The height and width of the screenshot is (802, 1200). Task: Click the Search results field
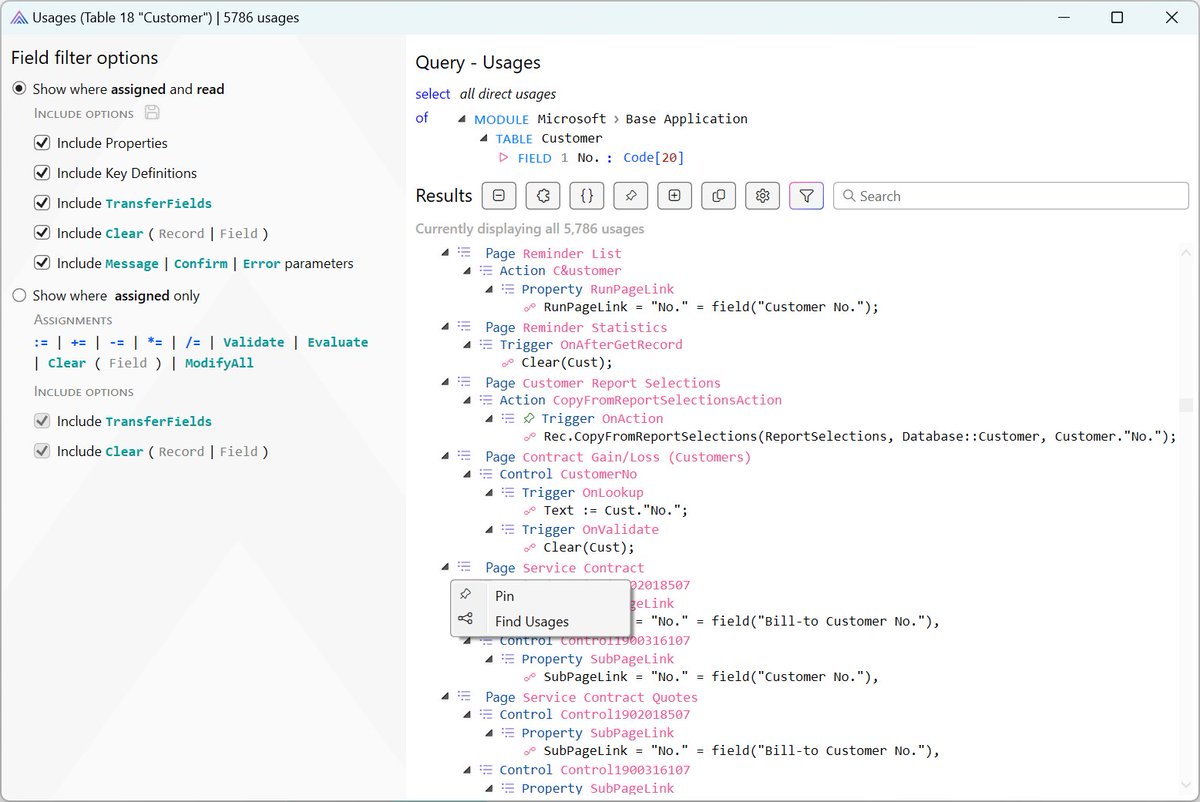(x=1011, y=196)
